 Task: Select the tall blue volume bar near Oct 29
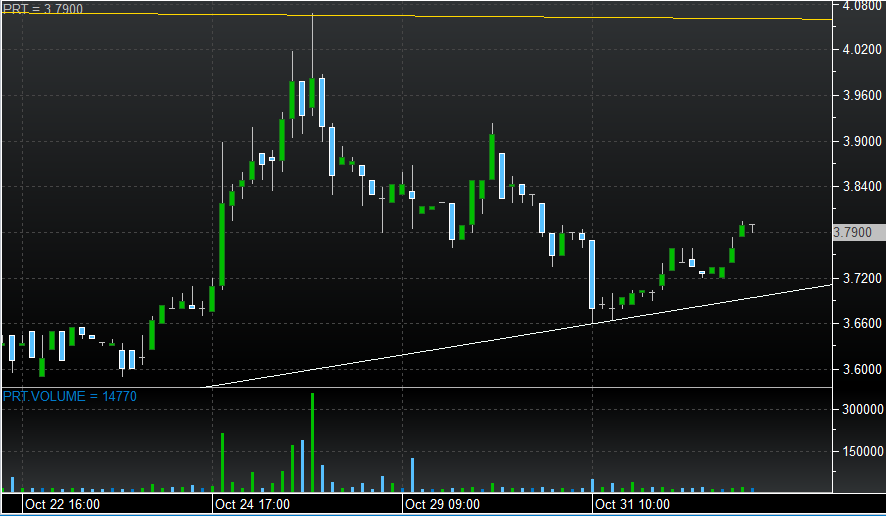[412, 475]
